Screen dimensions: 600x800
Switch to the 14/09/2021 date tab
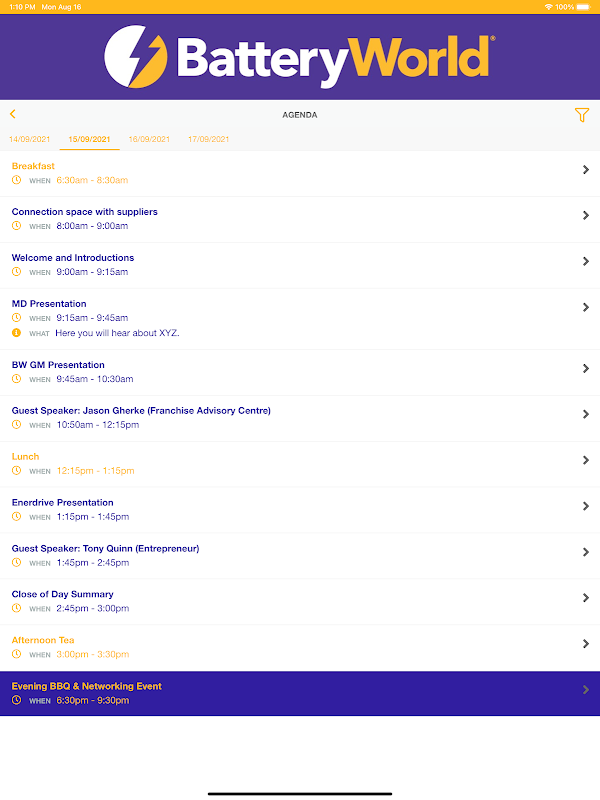point(30,139)
